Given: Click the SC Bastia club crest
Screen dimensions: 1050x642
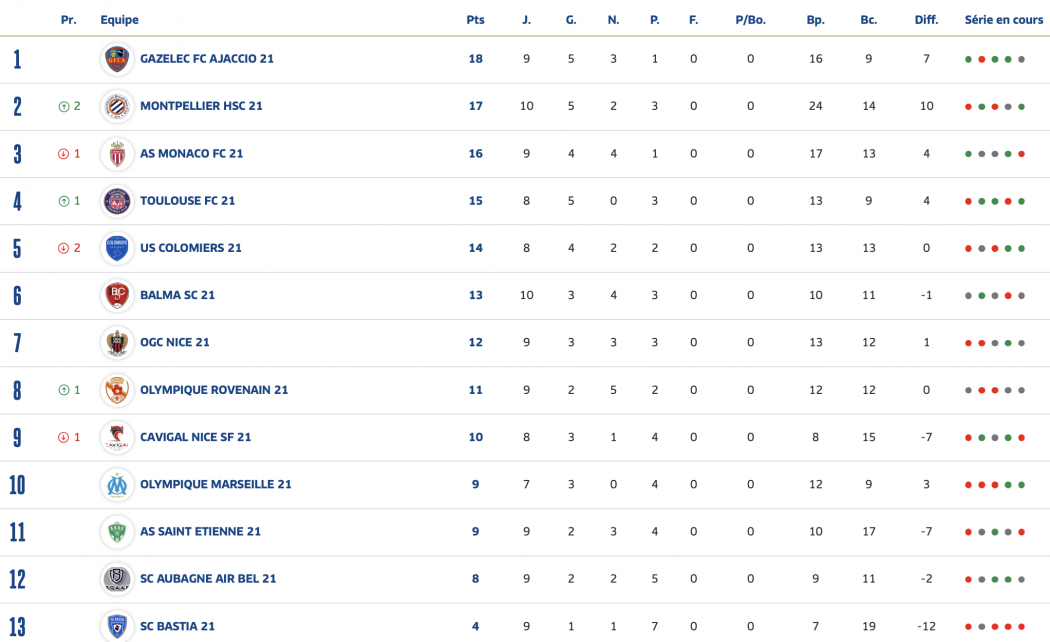Looking at the screenshot, I should pyautogui.click(x=117, y=626).
